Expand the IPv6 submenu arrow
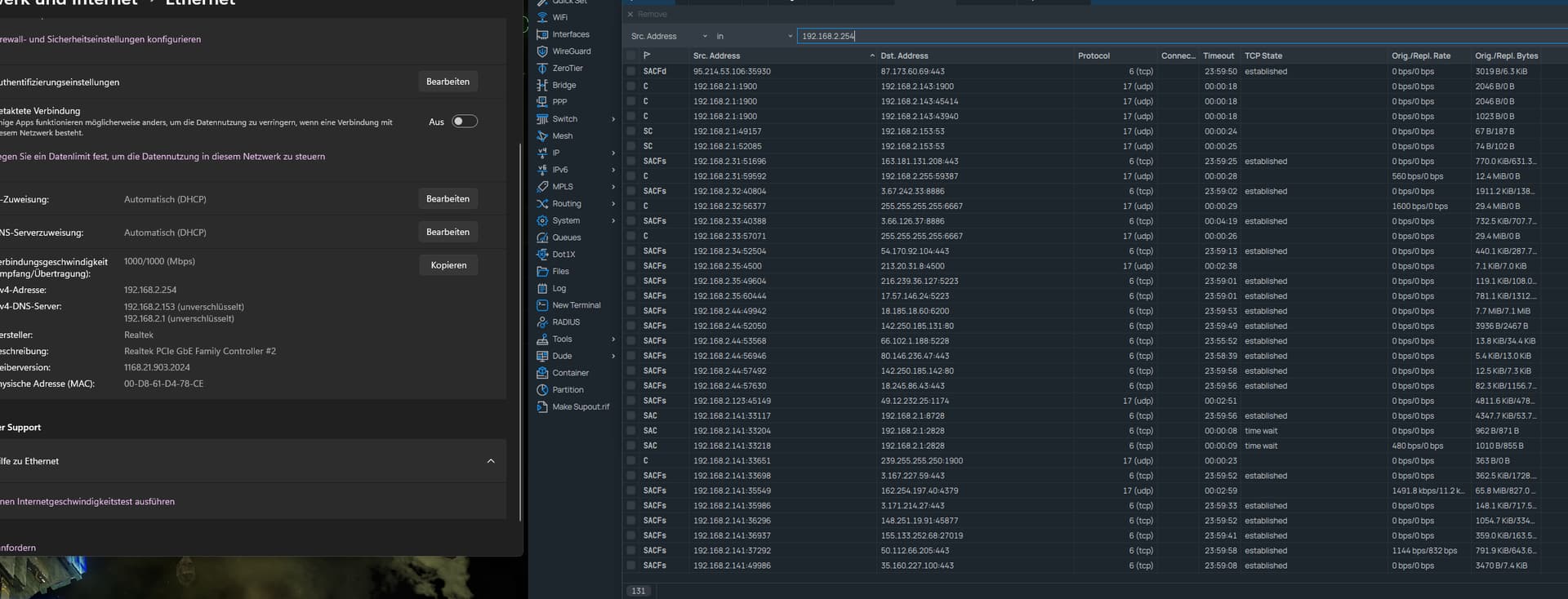Viewport: 1568px width, 599px height. coord(613,170)
